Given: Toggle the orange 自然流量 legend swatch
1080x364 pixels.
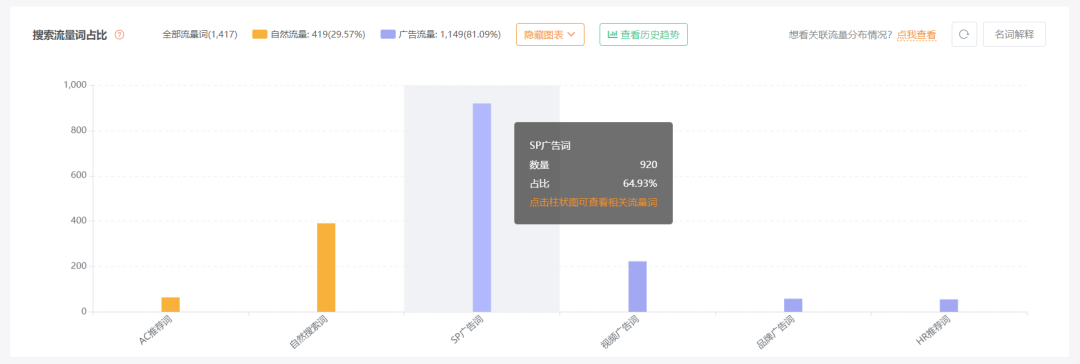Looking at the screenshot, I should coord(260,34).
